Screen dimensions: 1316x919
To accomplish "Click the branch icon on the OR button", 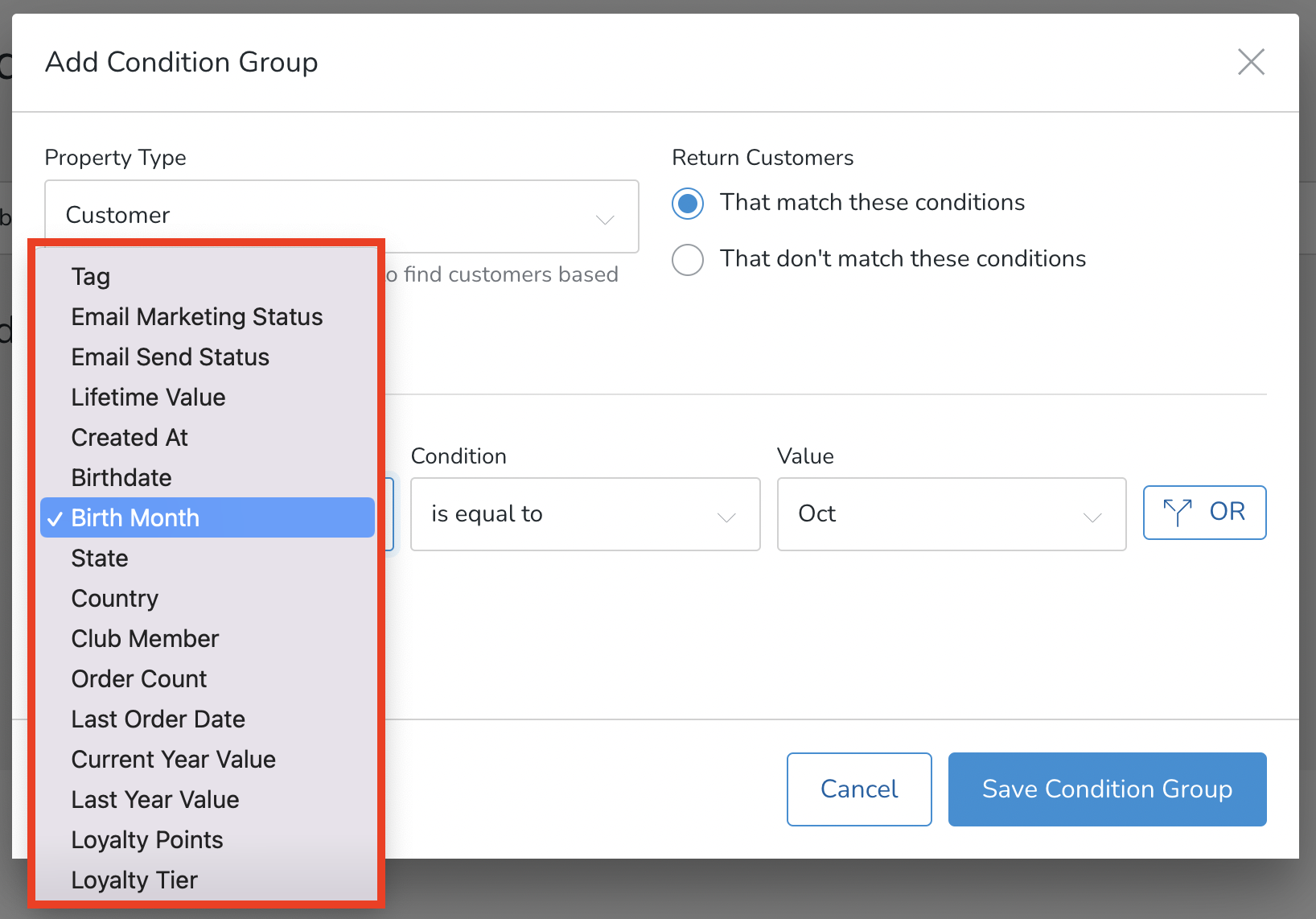I will (x=1178, y=512).
